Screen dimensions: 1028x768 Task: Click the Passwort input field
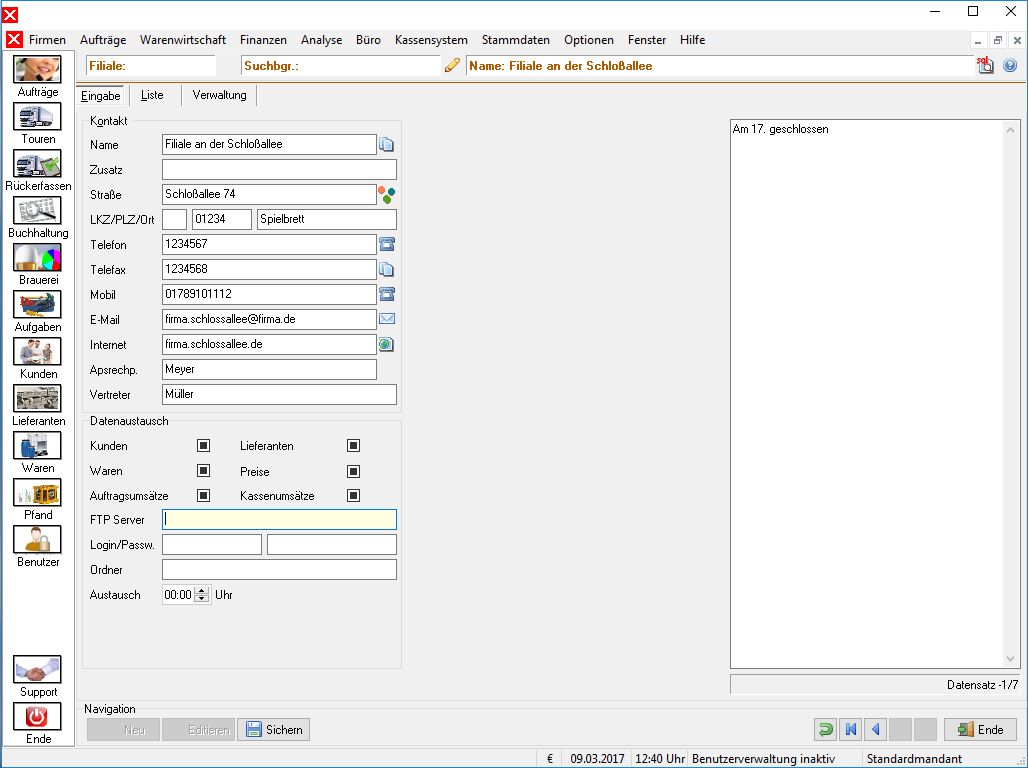tap(332, 544)
